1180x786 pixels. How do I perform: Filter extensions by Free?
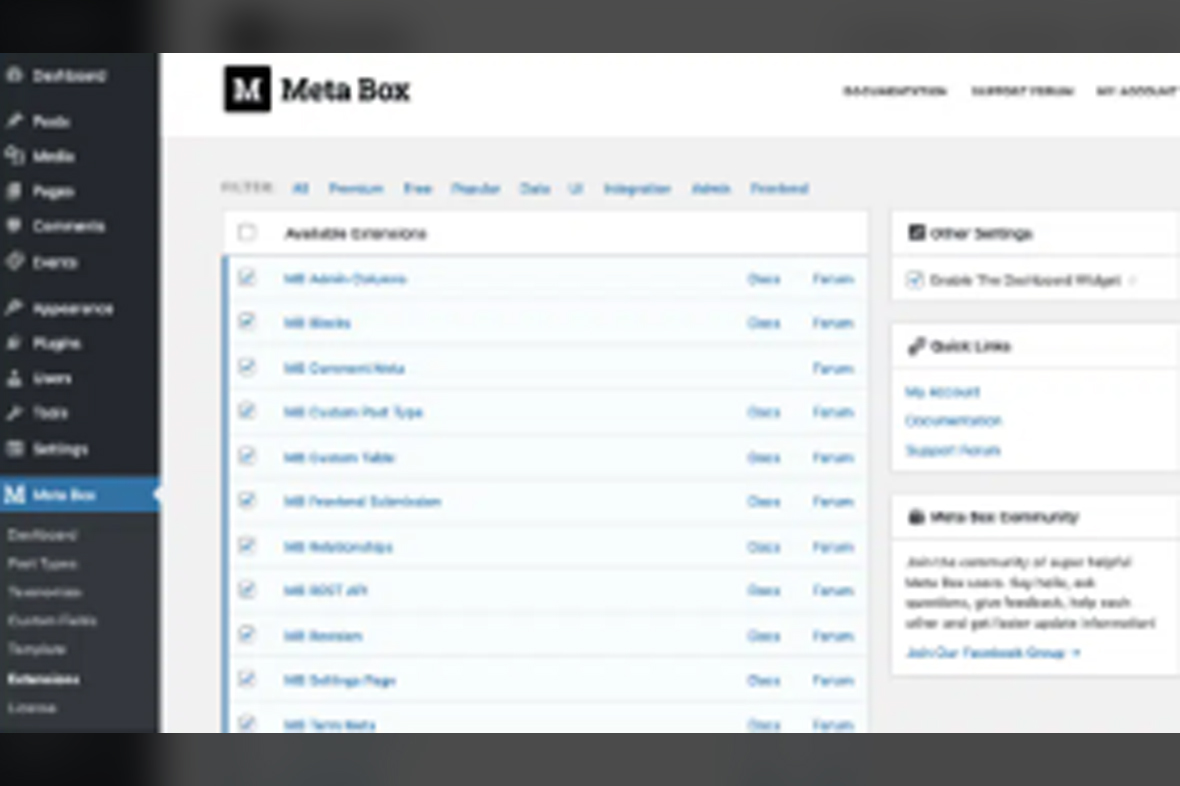point(418,188)
